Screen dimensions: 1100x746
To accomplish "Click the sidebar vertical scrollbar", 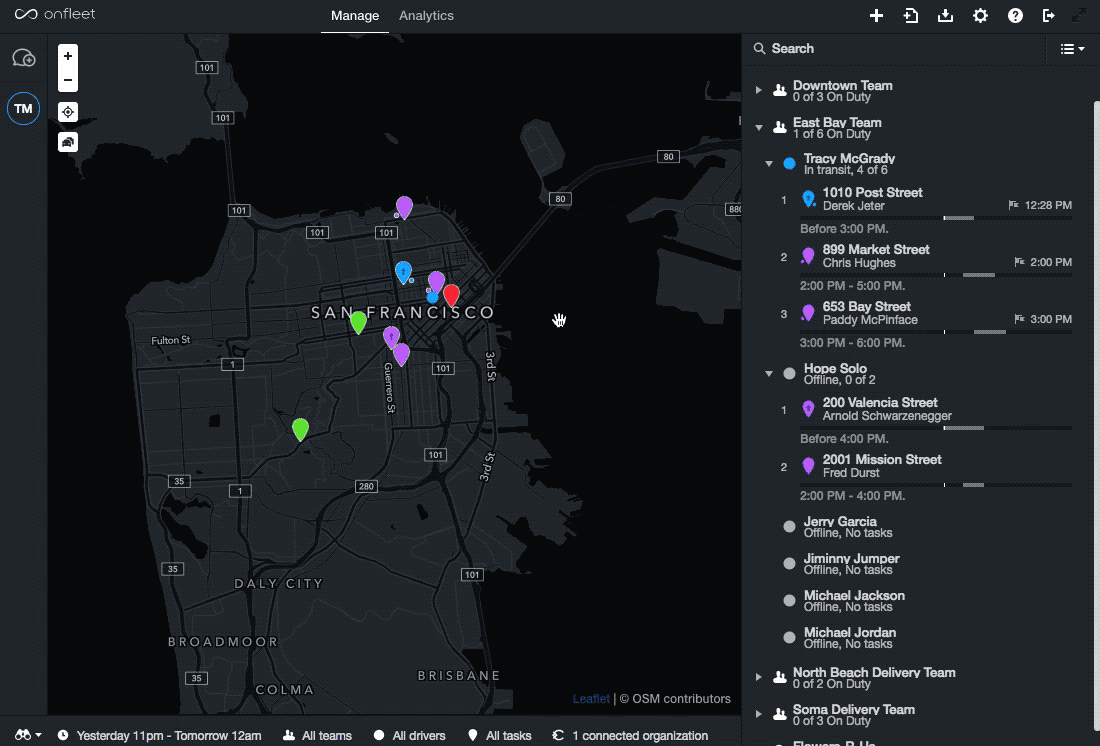I will tap(1096, 421).
